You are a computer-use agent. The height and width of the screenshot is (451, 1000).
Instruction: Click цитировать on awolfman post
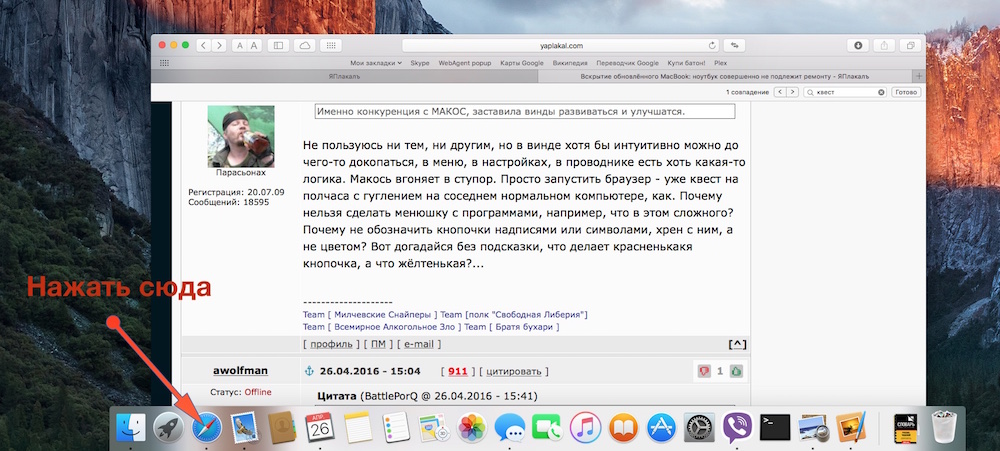(513, 371)
